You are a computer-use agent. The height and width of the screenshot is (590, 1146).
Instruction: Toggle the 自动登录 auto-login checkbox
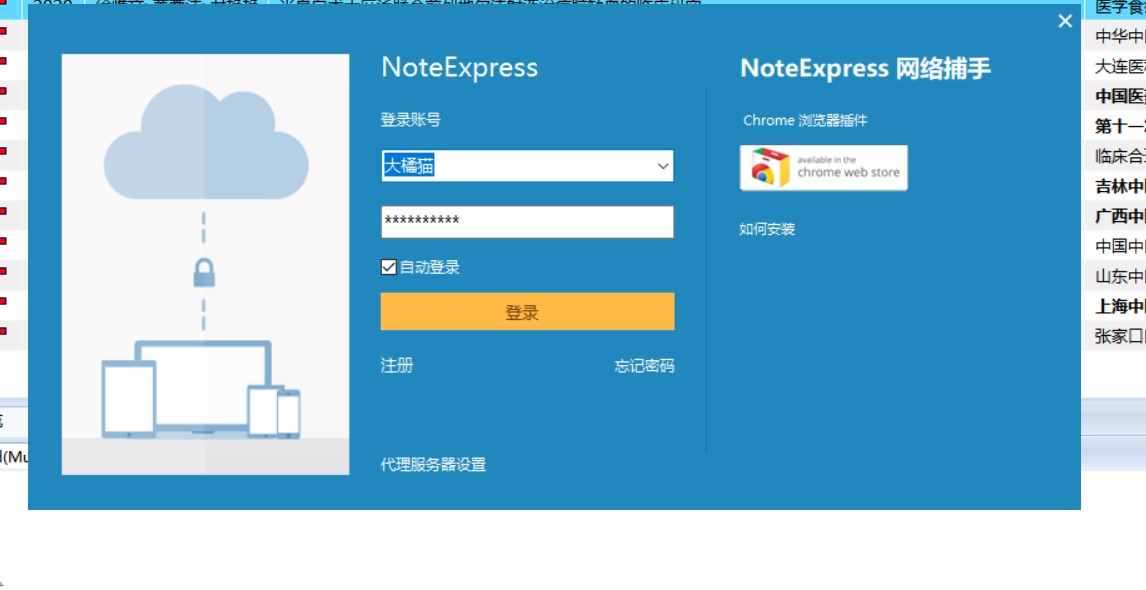pos(389,268)
